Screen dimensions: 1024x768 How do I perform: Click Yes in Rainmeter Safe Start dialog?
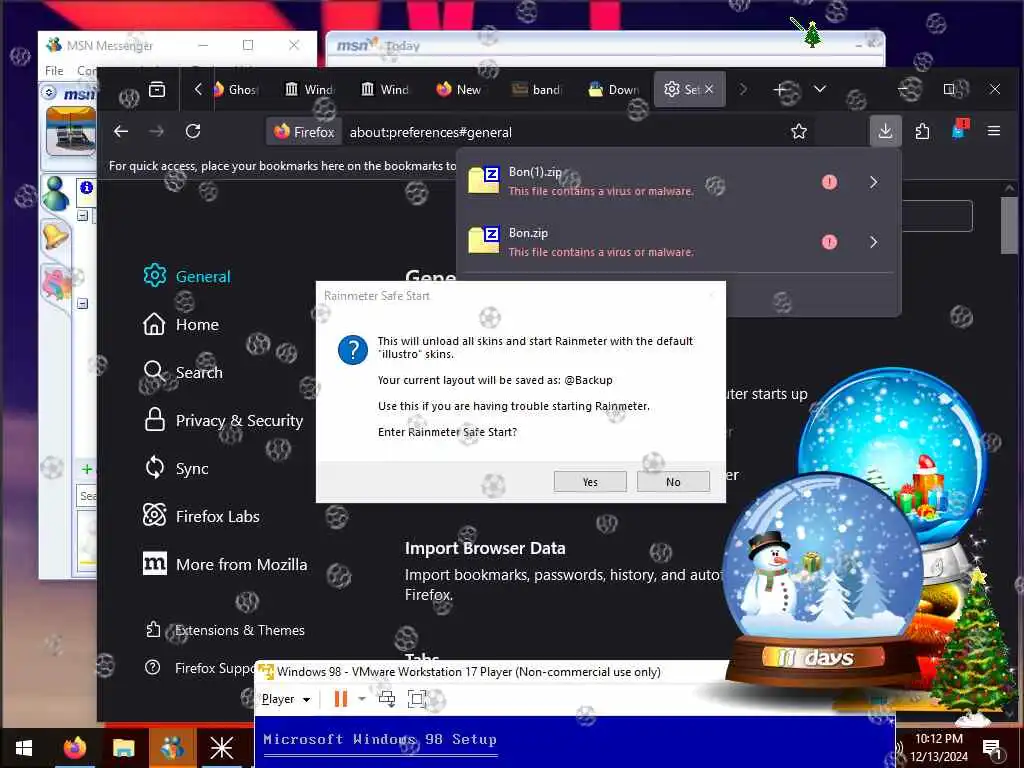tap(590, 482)
